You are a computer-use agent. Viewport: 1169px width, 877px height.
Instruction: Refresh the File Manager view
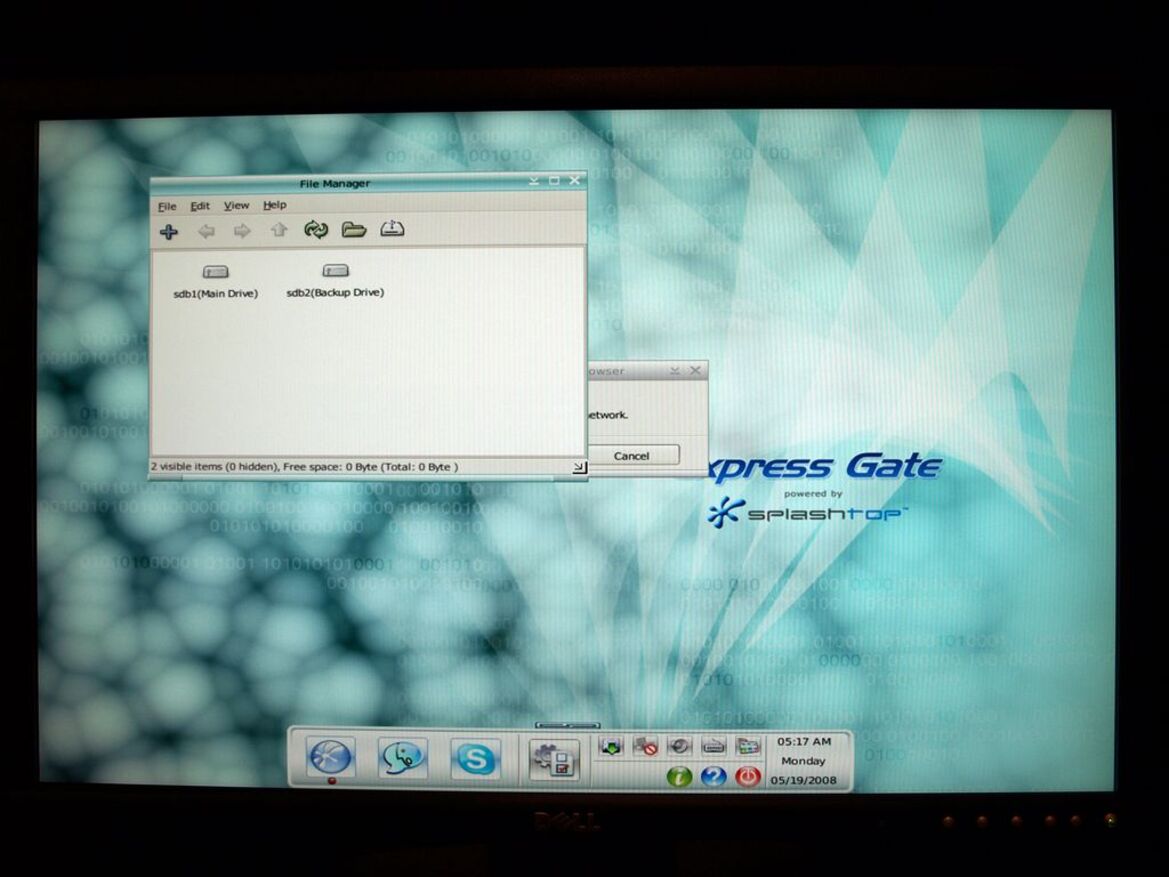(x=316, y=230)
